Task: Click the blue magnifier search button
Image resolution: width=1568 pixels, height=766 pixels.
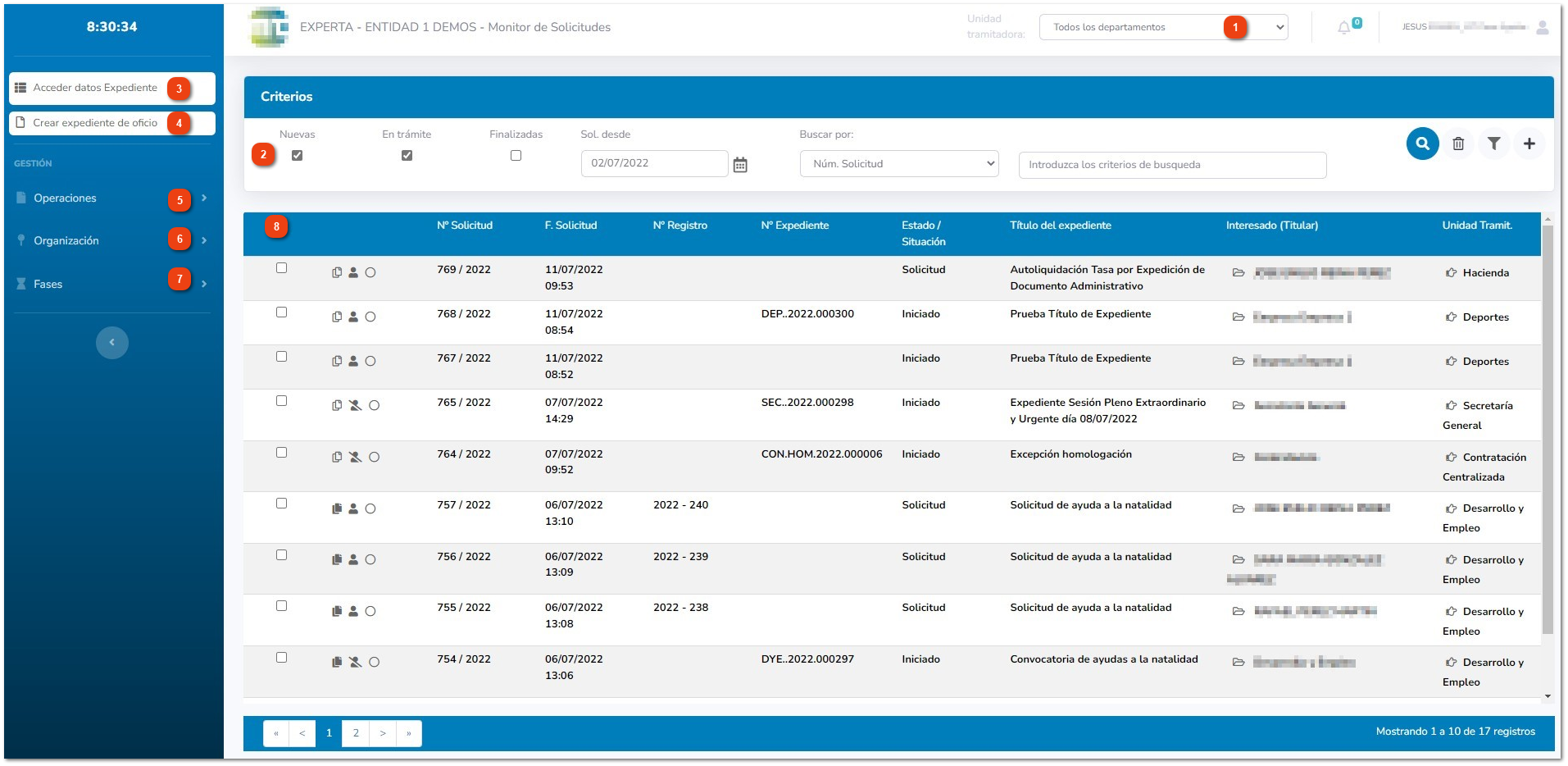Action: 1422,144
